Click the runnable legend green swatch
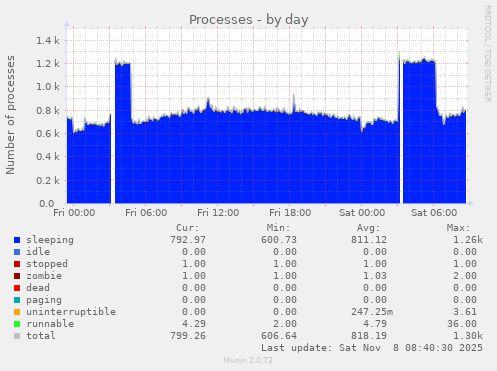497x371 pixels. 17,324
